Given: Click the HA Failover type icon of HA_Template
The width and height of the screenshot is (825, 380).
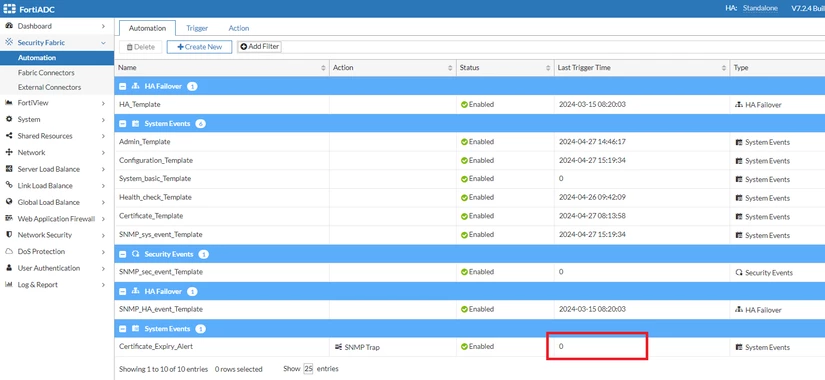Looking at the screenshot, I should pos(739,105).
